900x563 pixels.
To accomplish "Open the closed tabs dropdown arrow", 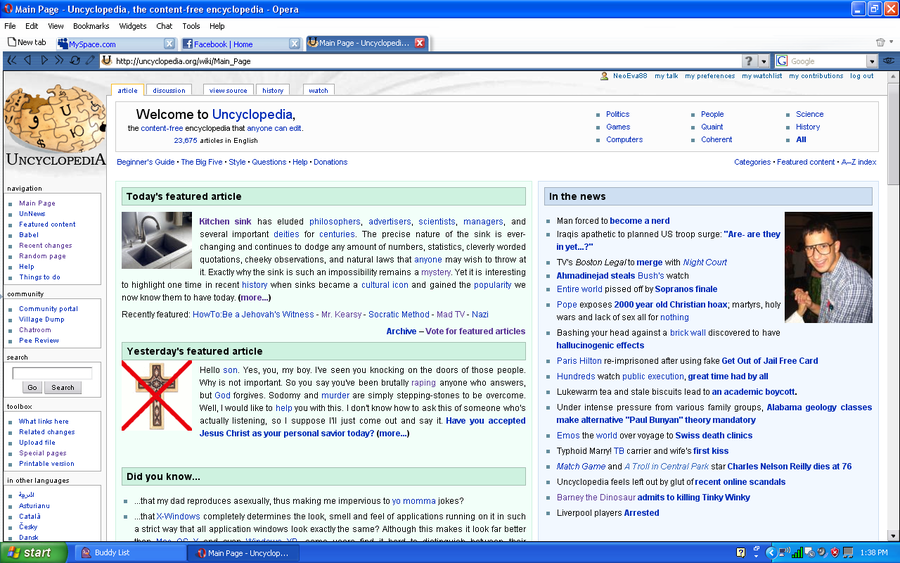I will 891,42.
